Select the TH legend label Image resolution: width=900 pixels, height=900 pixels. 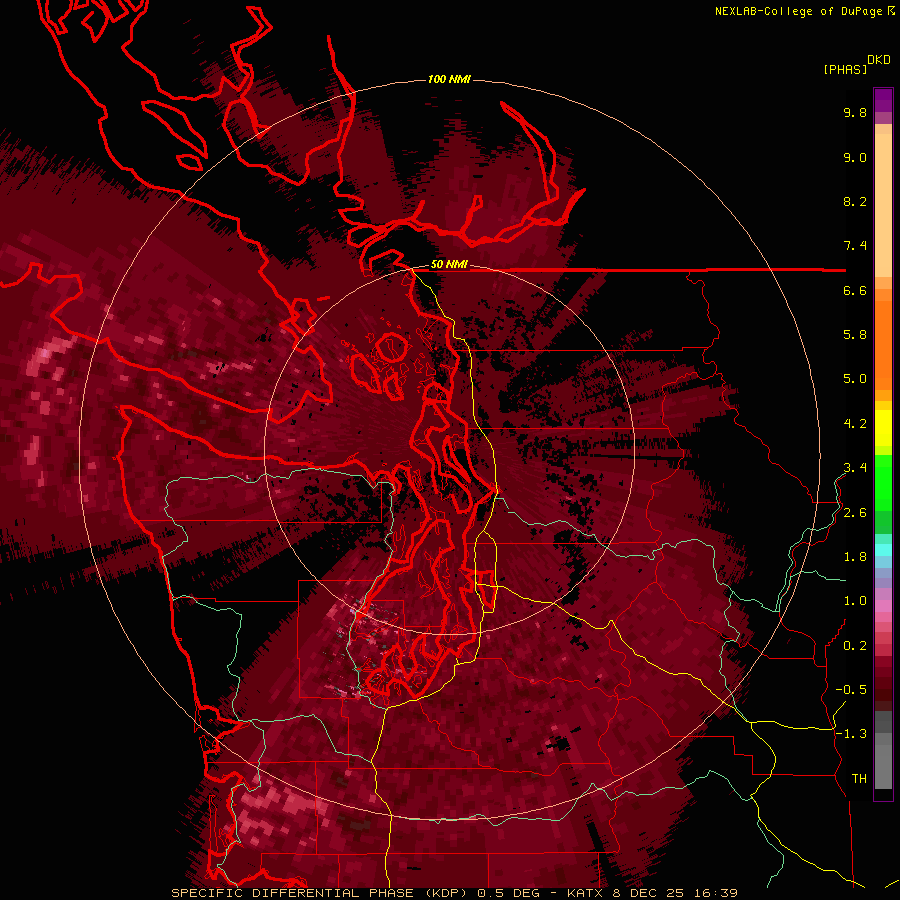859,779
